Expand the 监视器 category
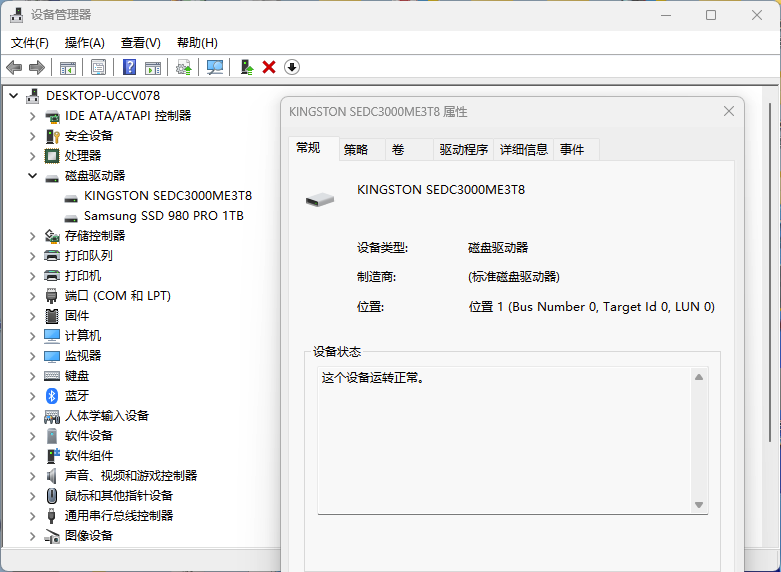Viewport: 781px width, 572px height. pyautogui.click(x=32, y=356)
